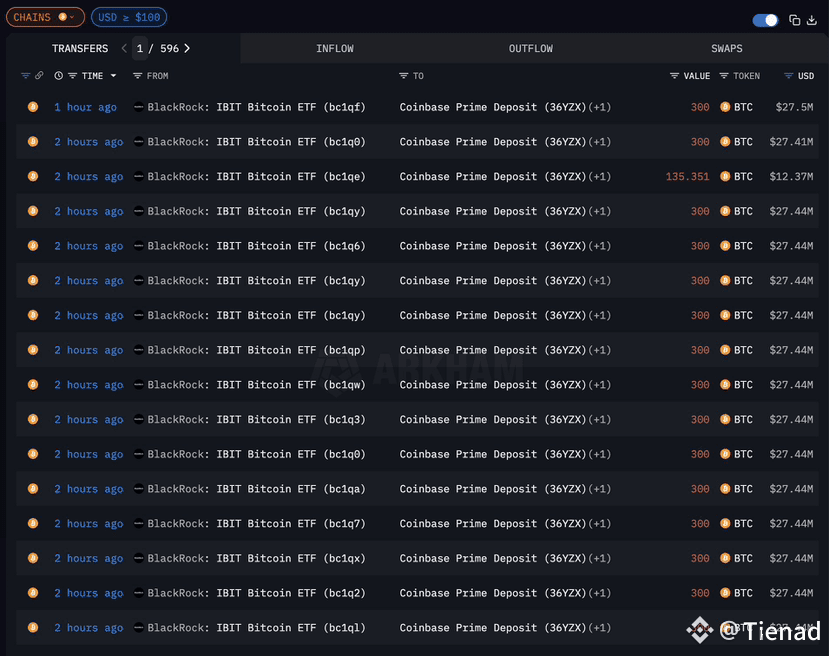This screenshot has width=829, height=656.
Task: Expand the TIME sort dropdown arrow
Action: (113, 76)
